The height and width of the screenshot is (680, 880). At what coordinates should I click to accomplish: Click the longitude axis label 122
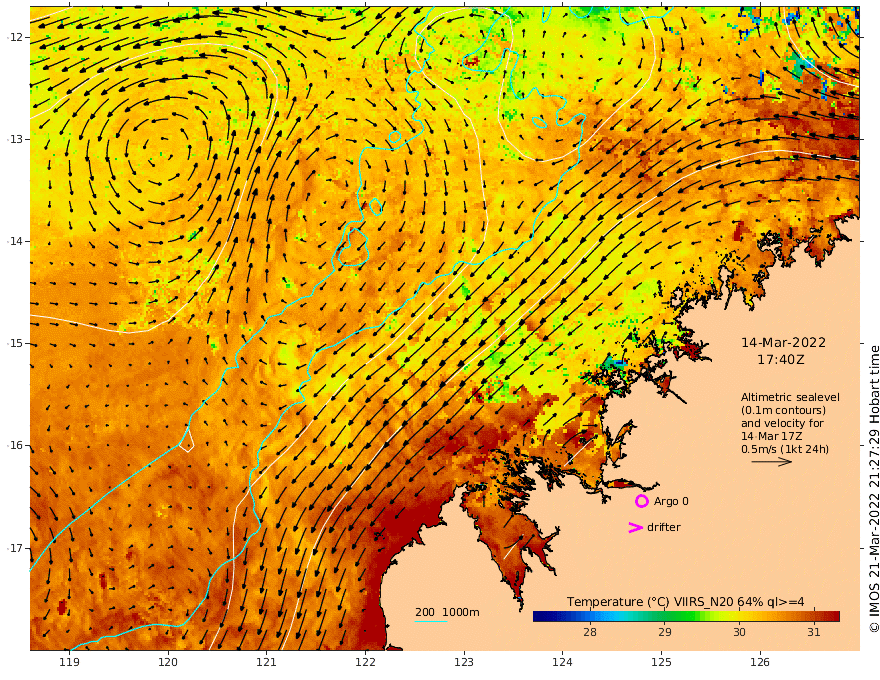[x=365, y=662]
